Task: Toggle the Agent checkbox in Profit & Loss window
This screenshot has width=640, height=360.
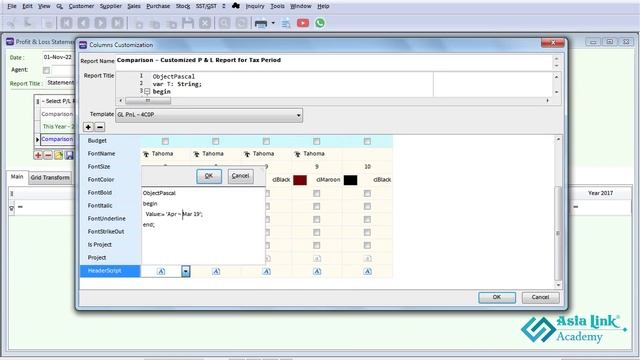Action: (46, 70)
